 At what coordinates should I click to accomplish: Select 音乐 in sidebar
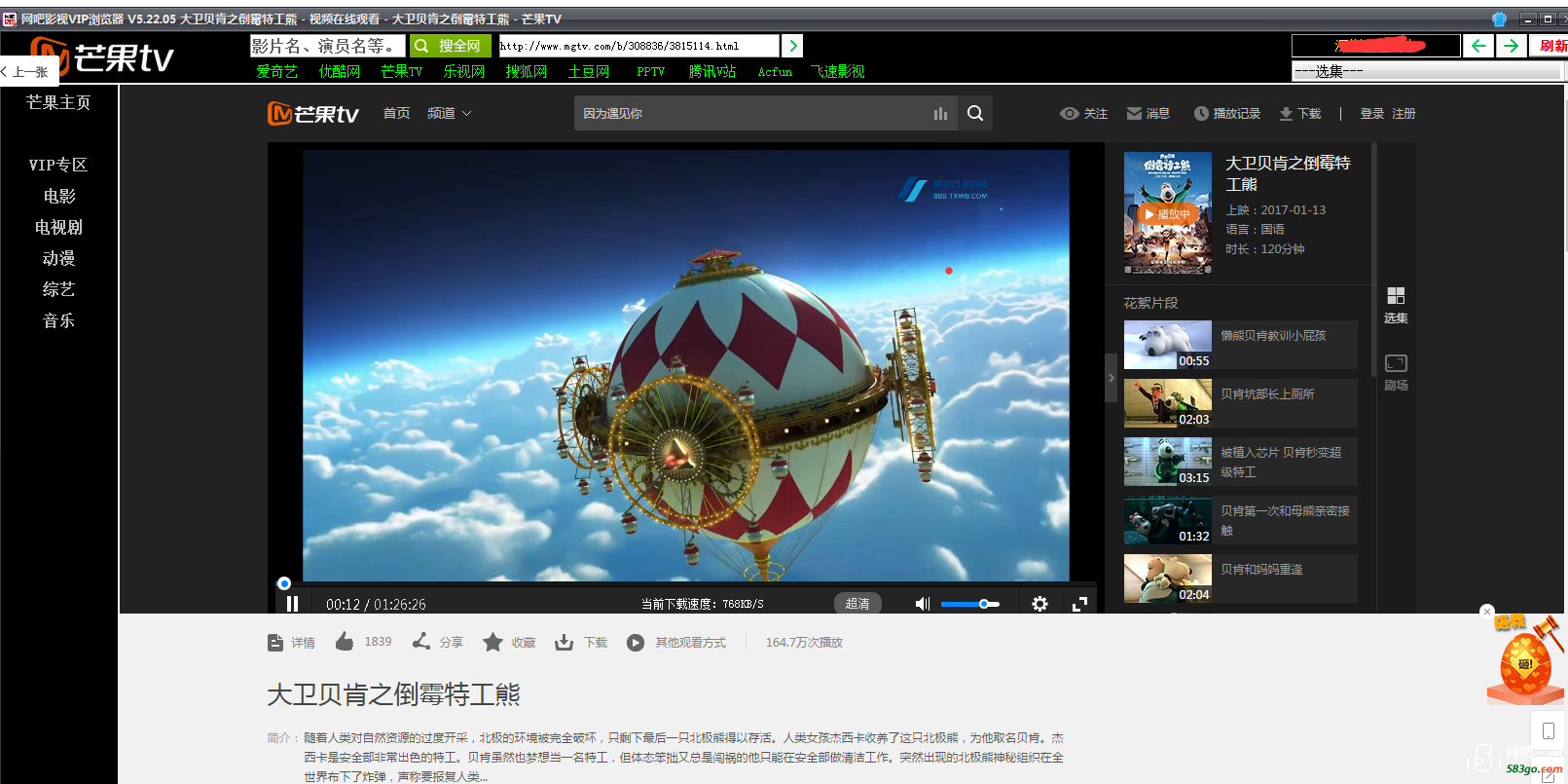click(58, 320)
